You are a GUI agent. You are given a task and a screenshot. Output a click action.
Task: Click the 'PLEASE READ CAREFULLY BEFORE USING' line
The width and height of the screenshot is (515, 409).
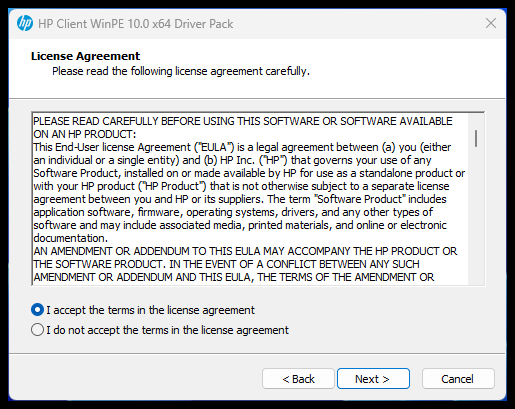[x=243, y=121]
